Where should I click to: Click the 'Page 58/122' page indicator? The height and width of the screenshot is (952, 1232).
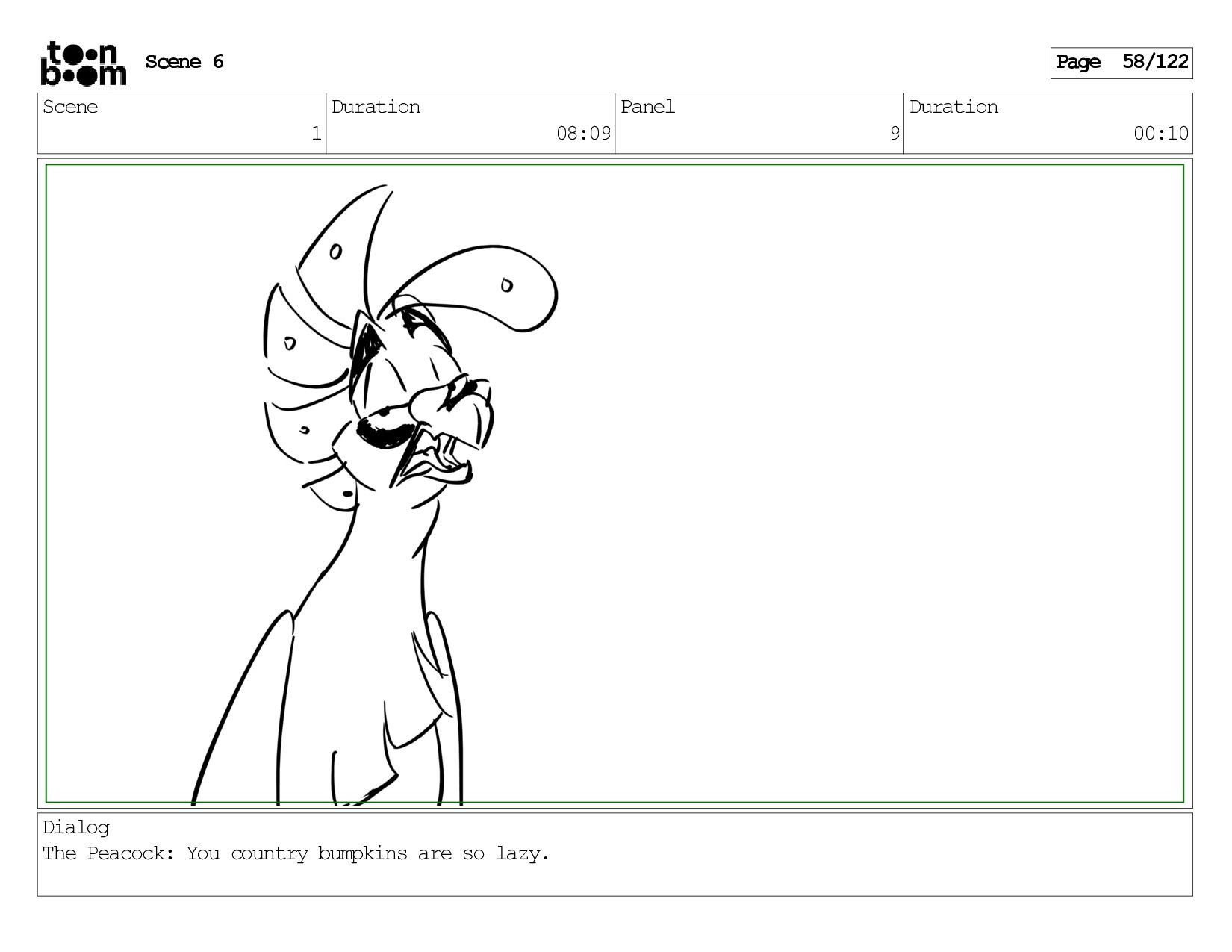point(1121,63)
